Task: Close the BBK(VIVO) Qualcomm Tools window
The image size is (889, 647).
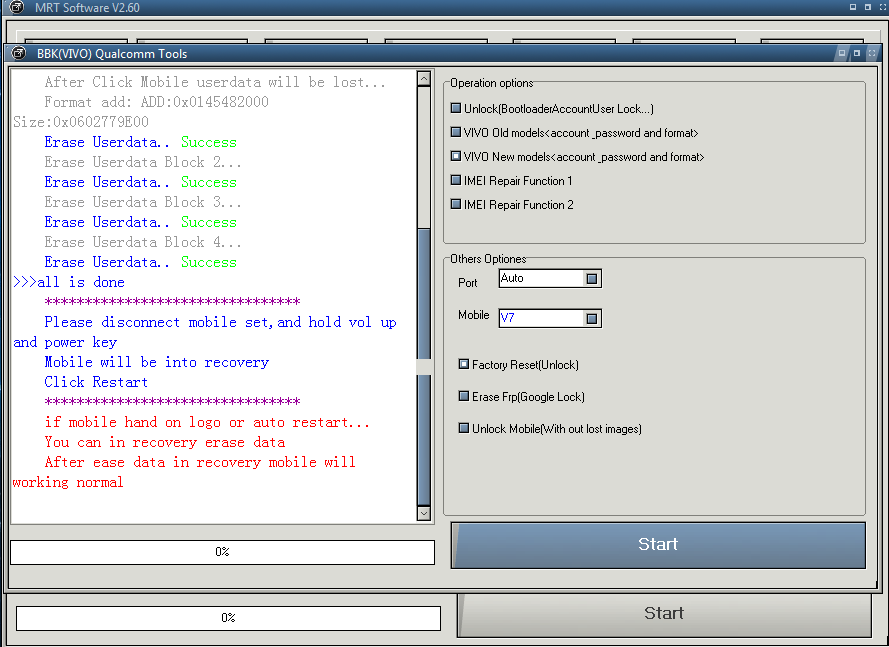Action: 872,53
